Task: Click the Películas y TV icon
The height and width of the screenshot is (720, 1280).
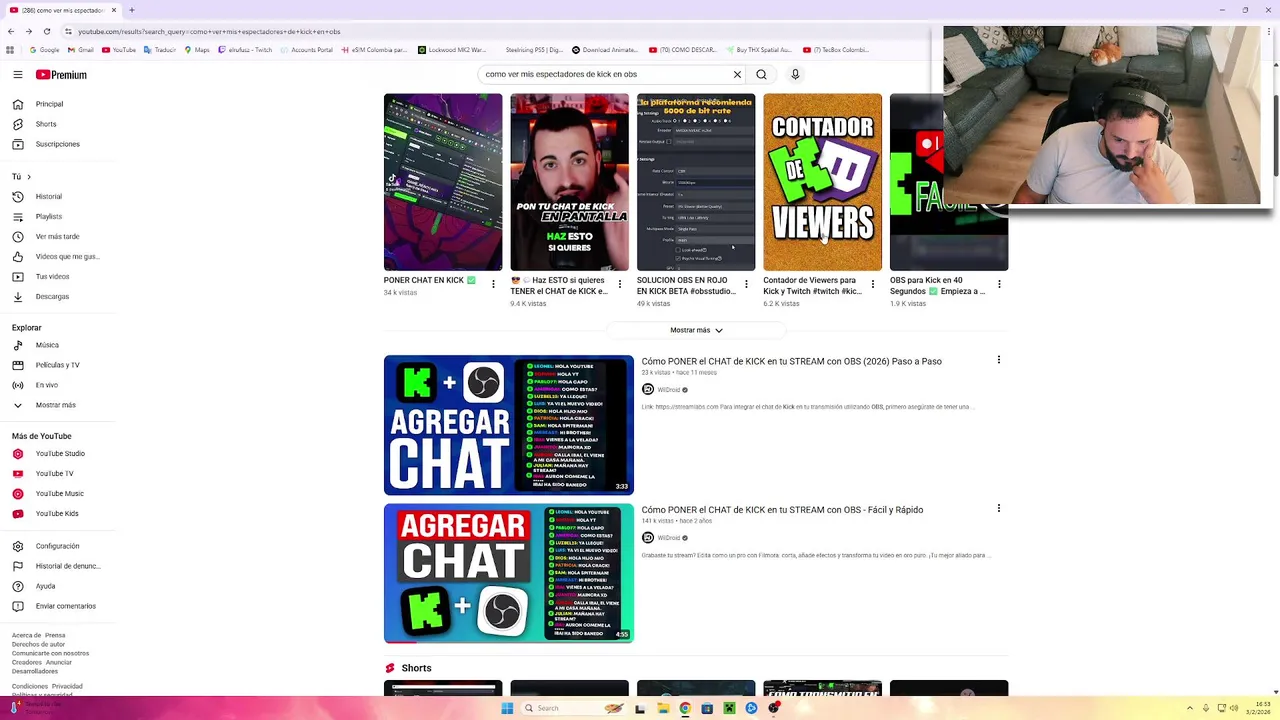Action: pos(17,365)
